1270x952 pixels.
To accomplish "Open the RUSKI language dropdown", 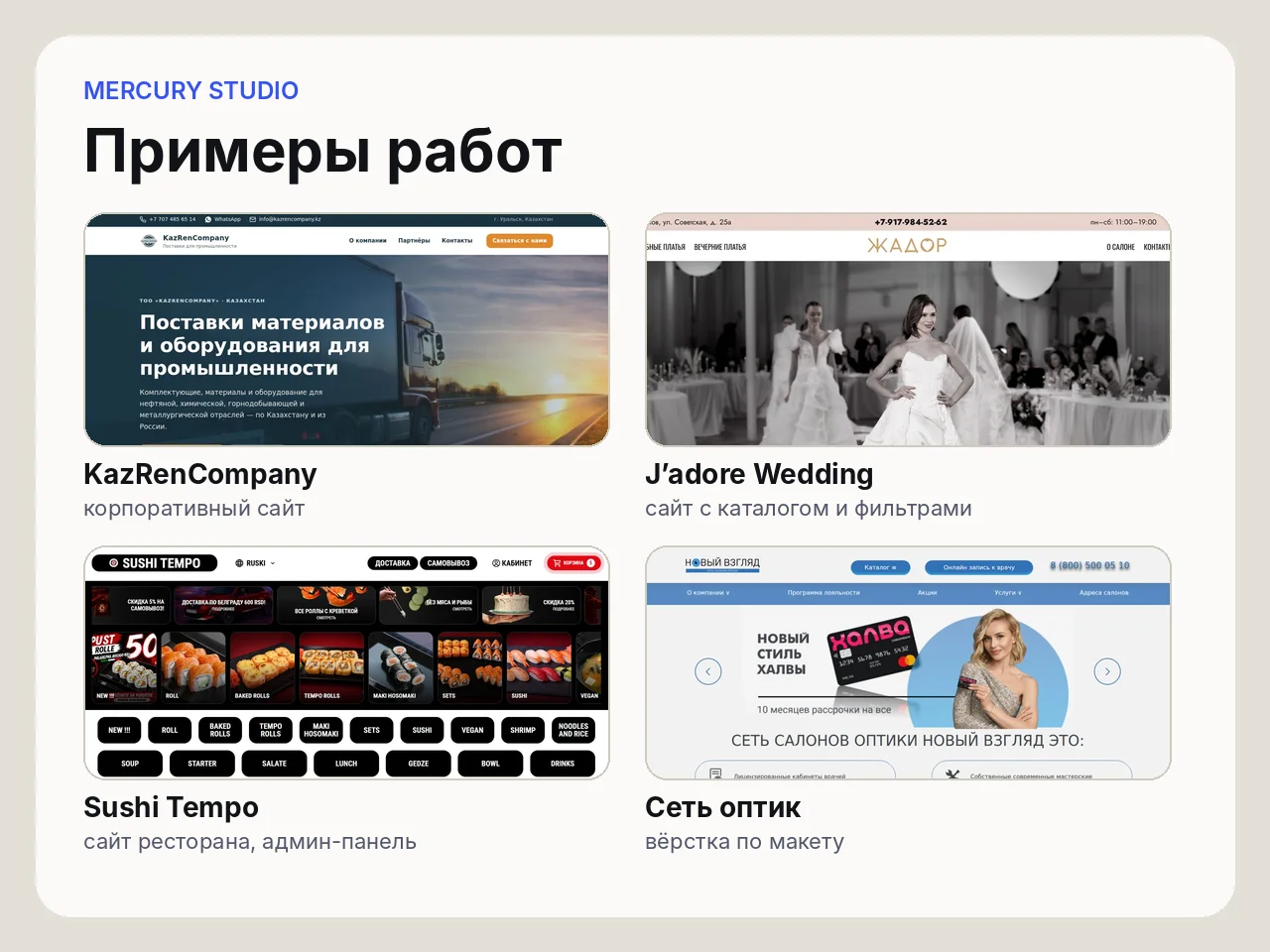I will [255, 563].
